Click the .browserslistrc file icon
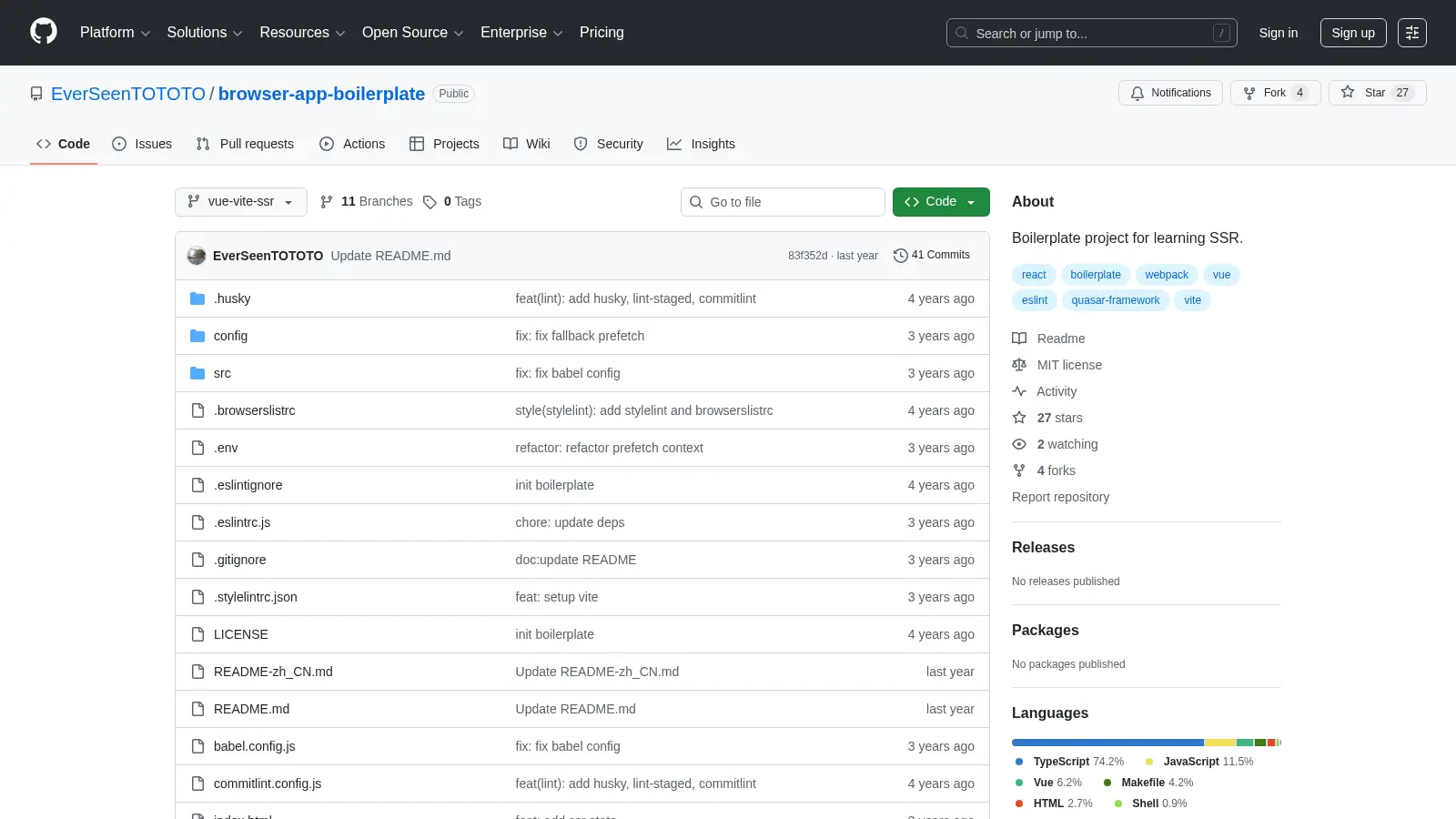 coord(197,410)
